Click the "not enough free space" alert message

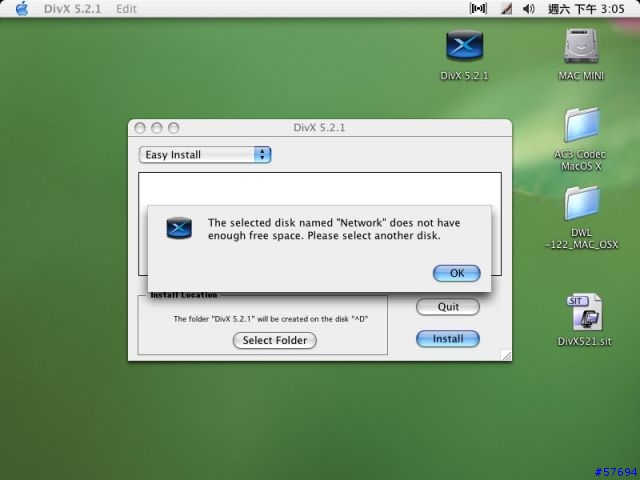point(334,229)
